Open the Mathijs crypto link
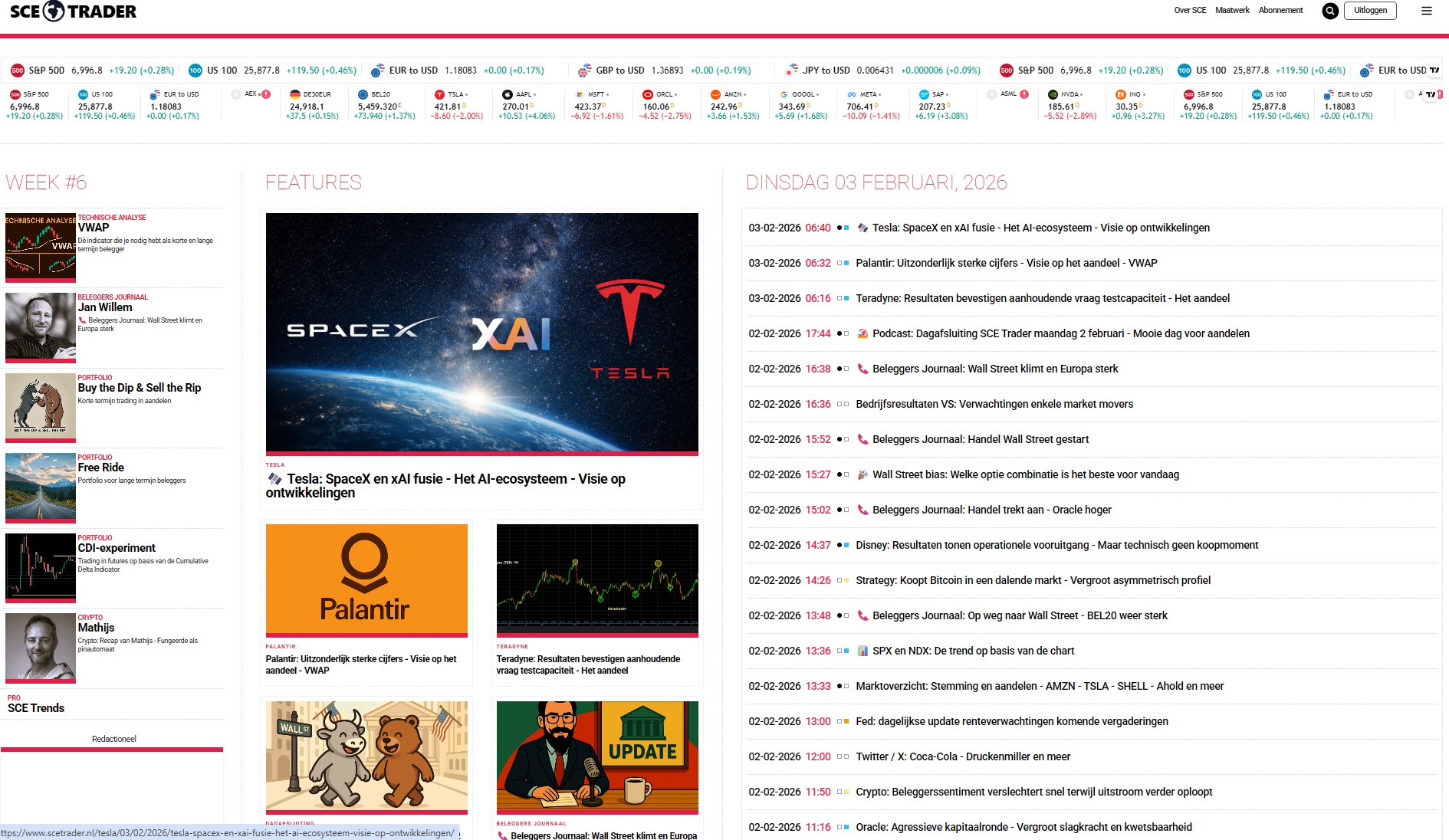 click(x=96, y=628)
